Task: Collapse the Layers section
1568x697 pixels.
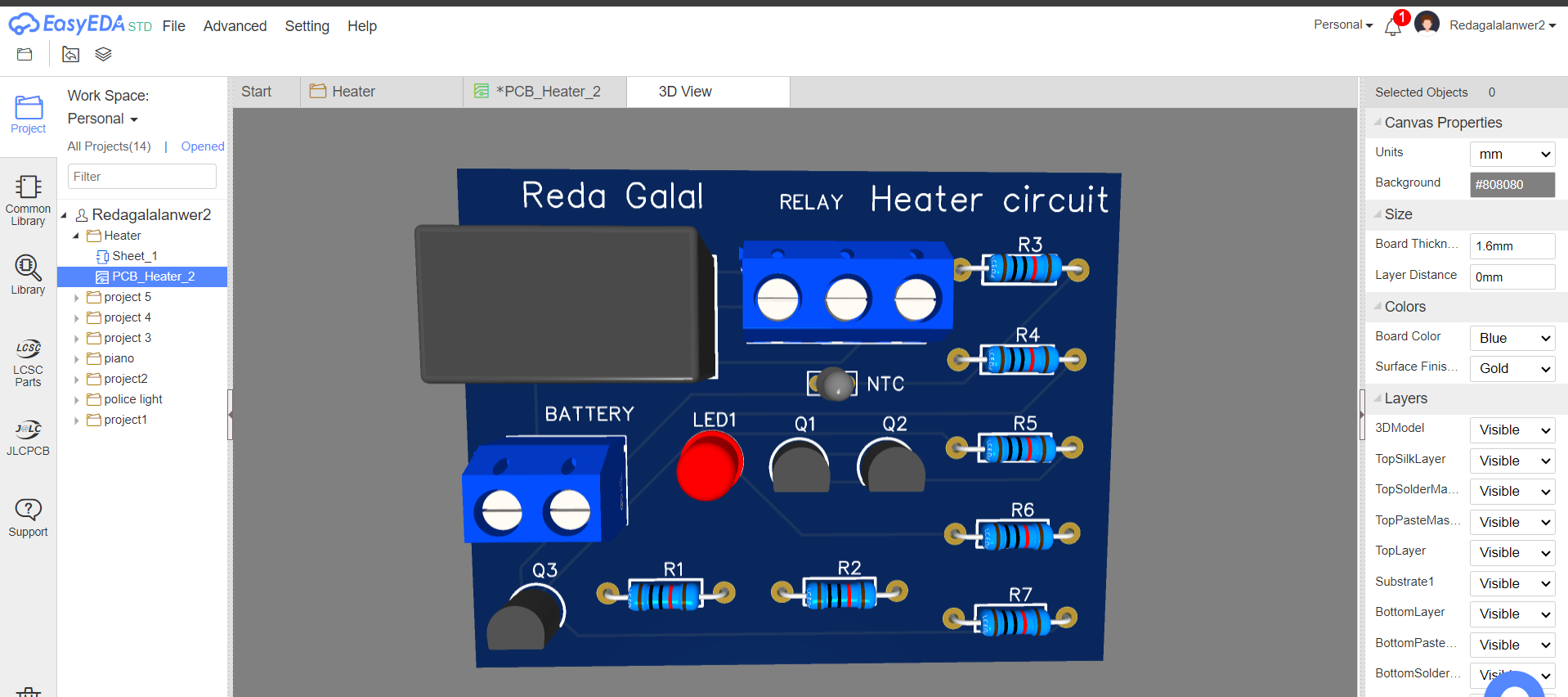Action: coord(1378,398)
